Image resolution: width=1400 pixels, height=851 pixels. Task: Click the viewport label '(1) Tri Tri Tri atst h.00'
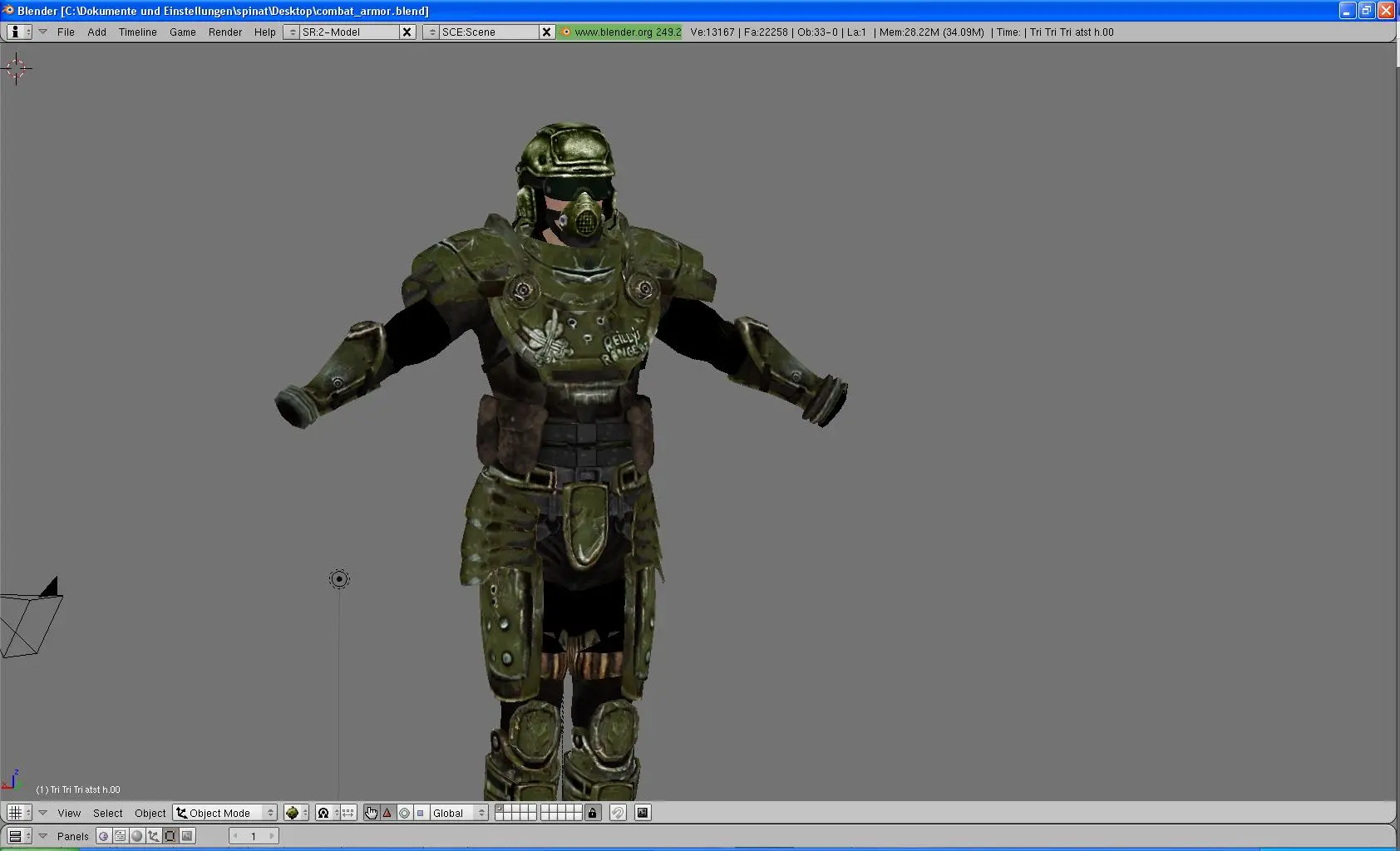click(x=78, y=790)
